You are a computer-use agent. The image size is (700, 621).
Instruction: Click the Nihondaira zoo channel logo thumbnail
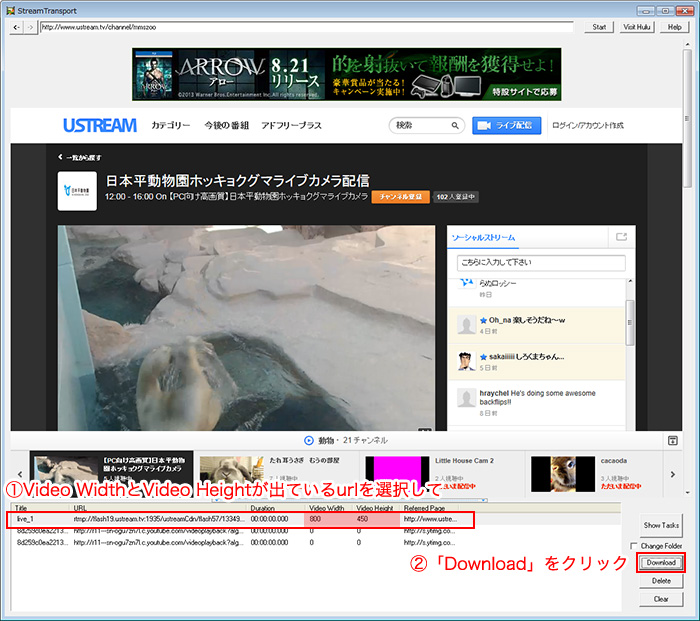point(77,191)
